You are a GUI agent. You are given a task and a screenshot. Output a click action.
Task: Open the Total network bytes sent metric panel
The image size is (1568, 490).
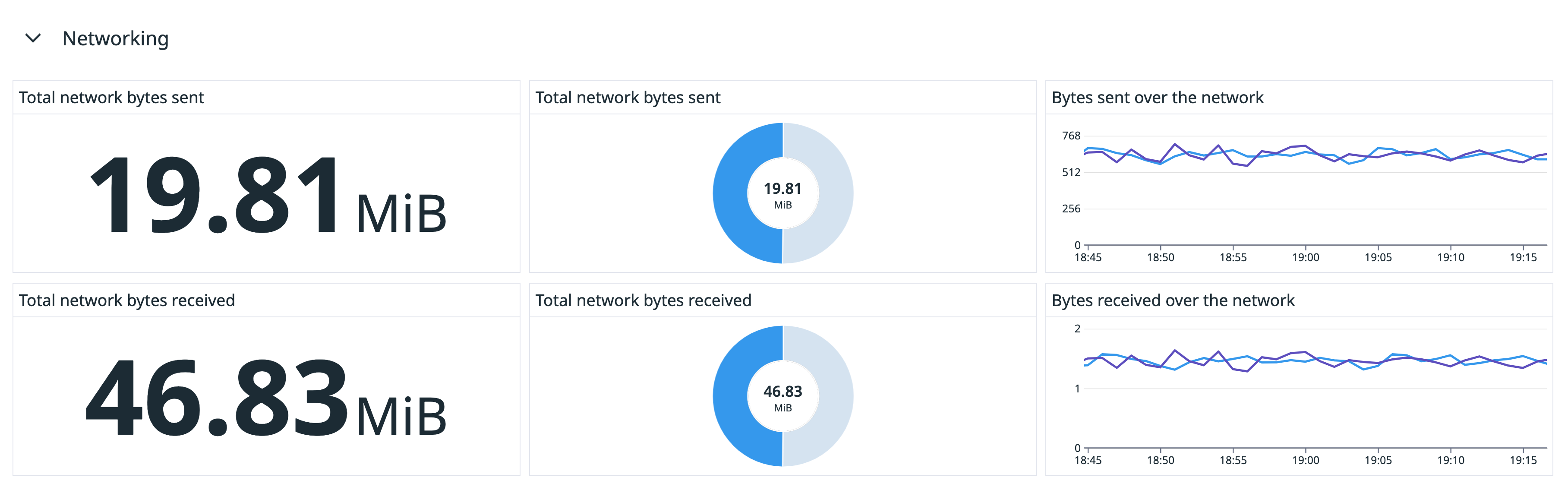click(112, 97)
